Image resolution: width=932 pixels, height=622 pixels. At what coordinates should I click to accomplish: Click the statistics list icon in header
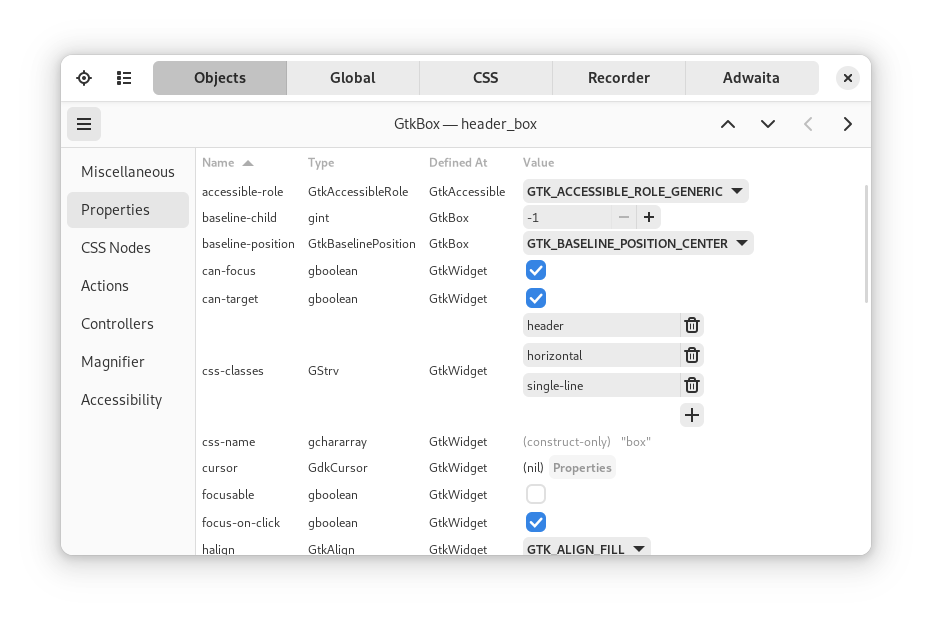click(x=124, y=78)
